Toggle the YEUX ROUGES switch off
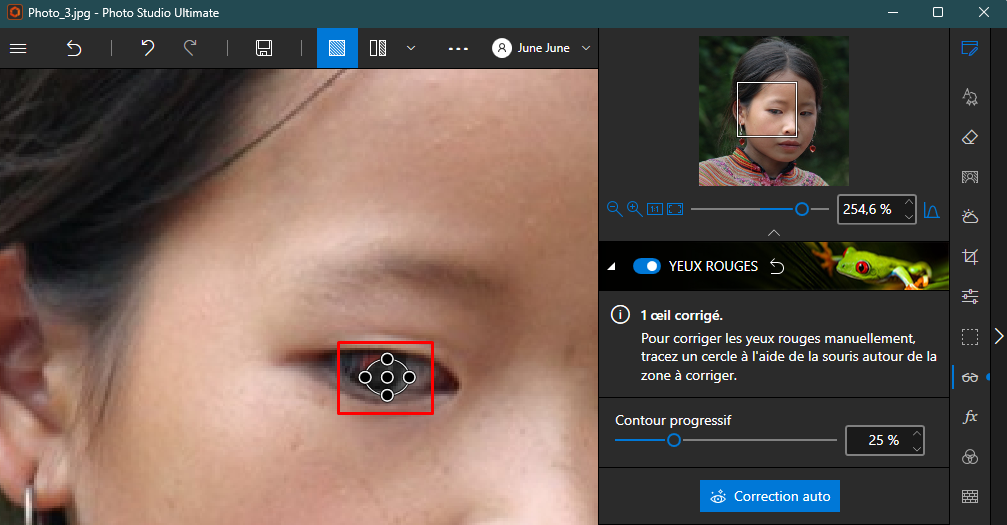1007x525 pixels. point(646,266)
